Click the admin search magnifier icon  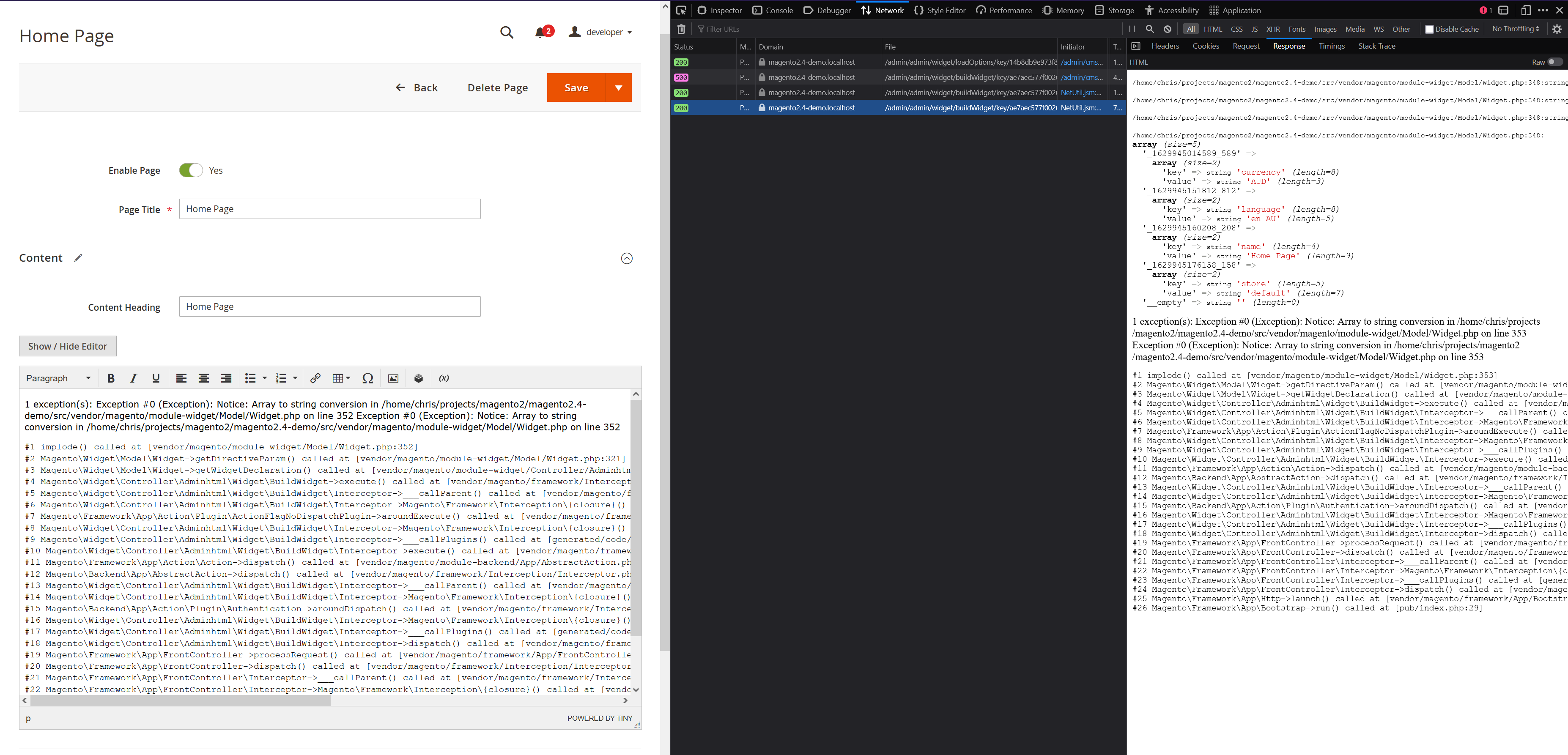507,32
